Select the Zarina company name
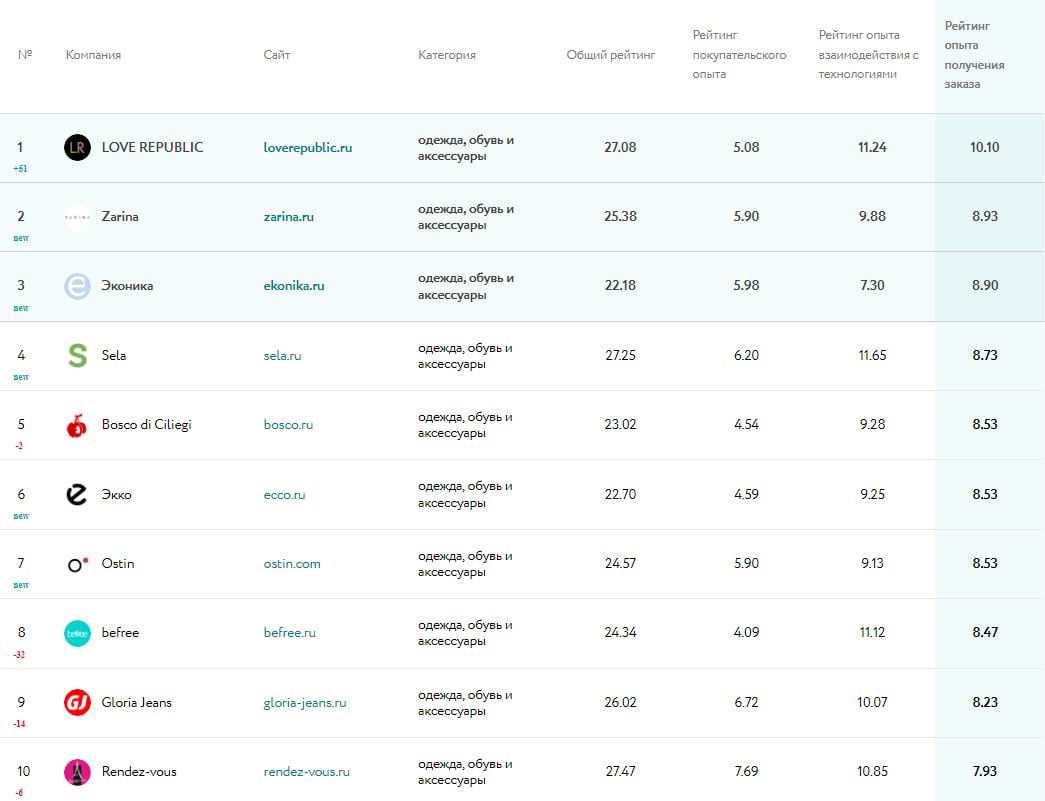This screenshot has width=1045, height=801. [120, 217]
